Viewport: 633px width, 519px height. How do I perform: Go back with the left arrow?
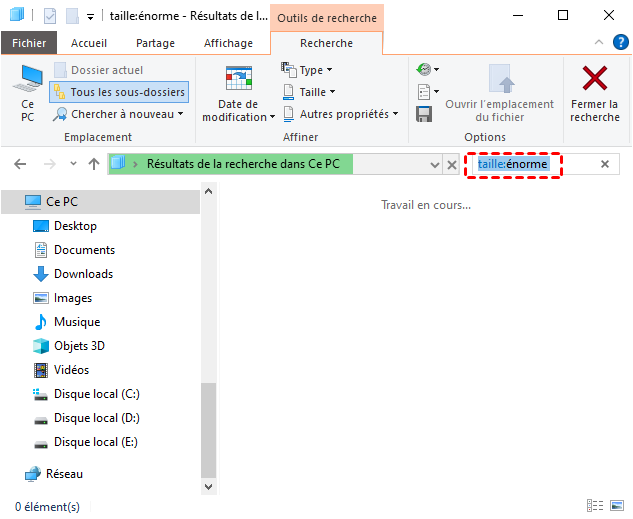click(20, 164)
